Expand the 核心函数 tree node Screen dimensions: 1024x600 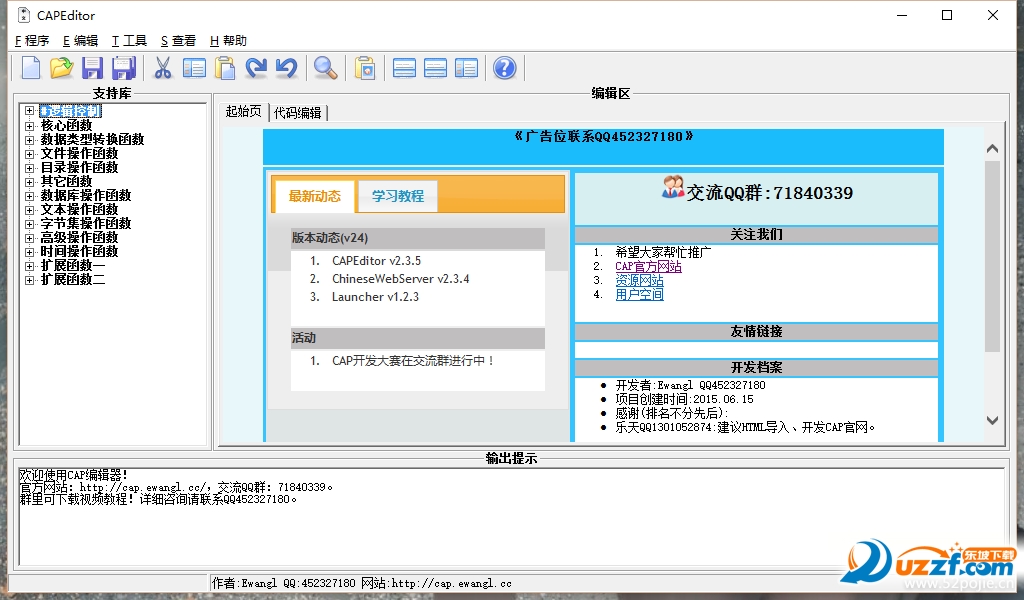tap(29, 125)
